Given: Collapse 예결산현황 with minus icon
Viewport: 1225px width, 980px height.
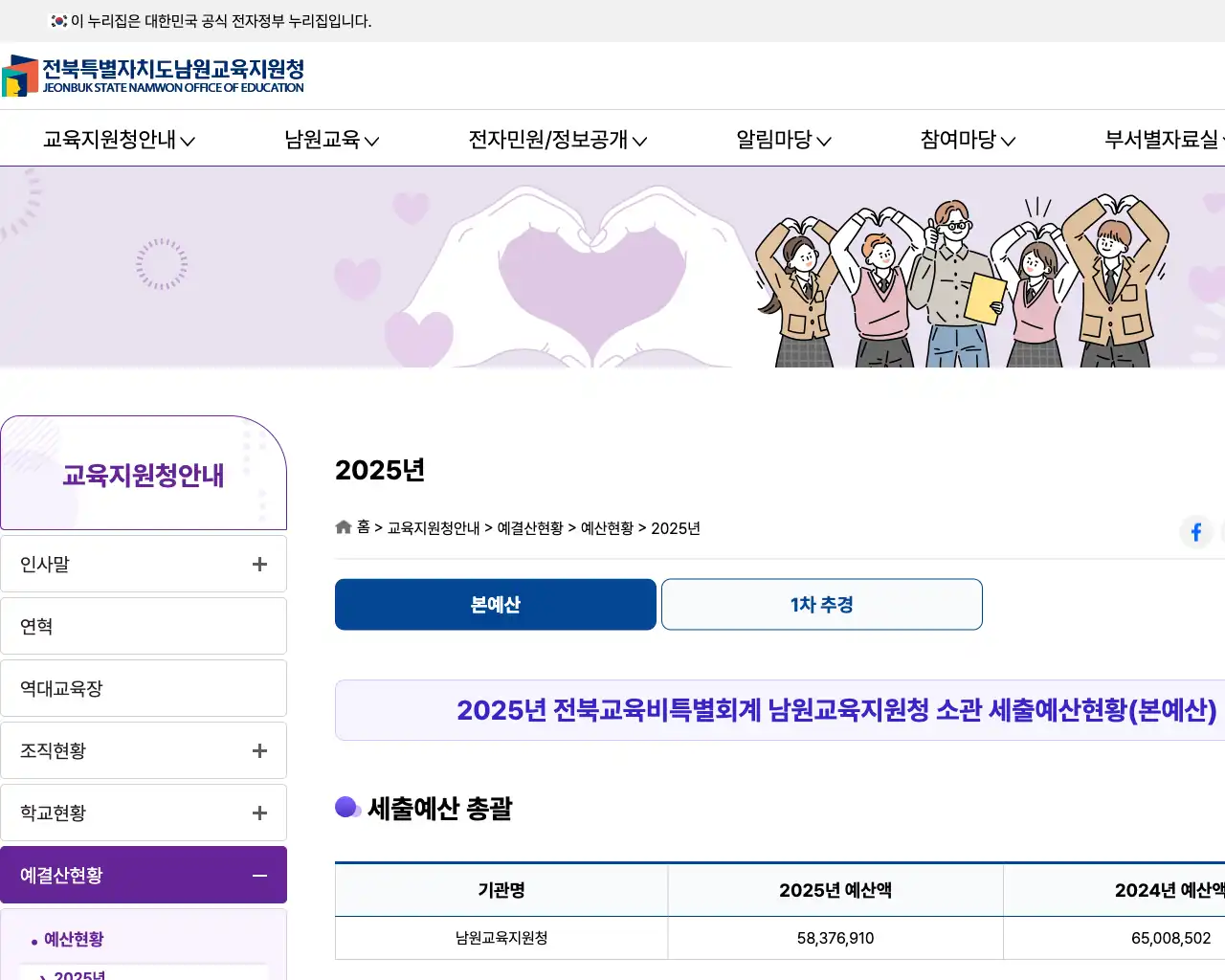Looking at the screenshot, I should click(259, 876).
